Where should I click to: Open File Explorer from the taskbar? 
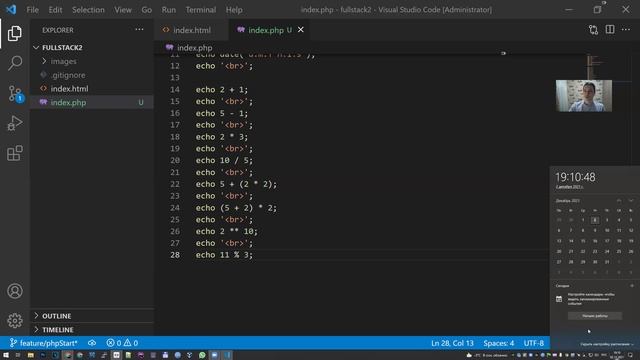(31, 355)
